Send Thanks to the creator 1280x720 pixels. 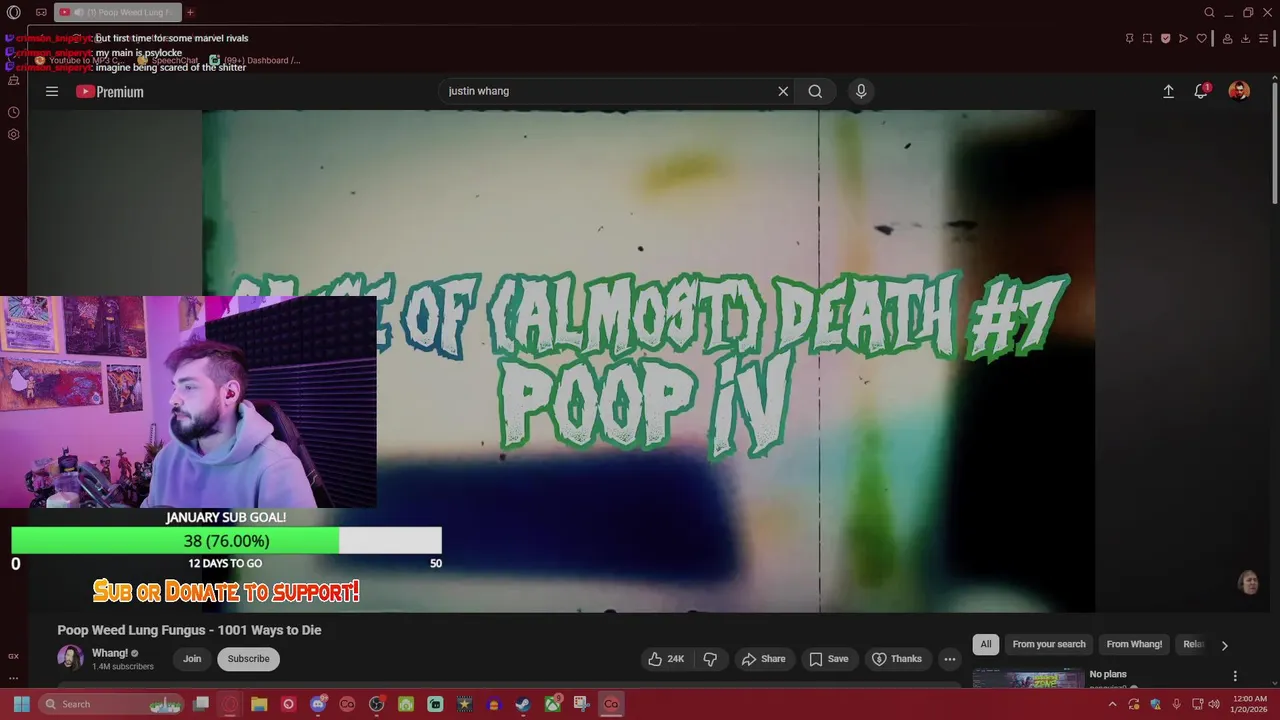click(897, 659)
